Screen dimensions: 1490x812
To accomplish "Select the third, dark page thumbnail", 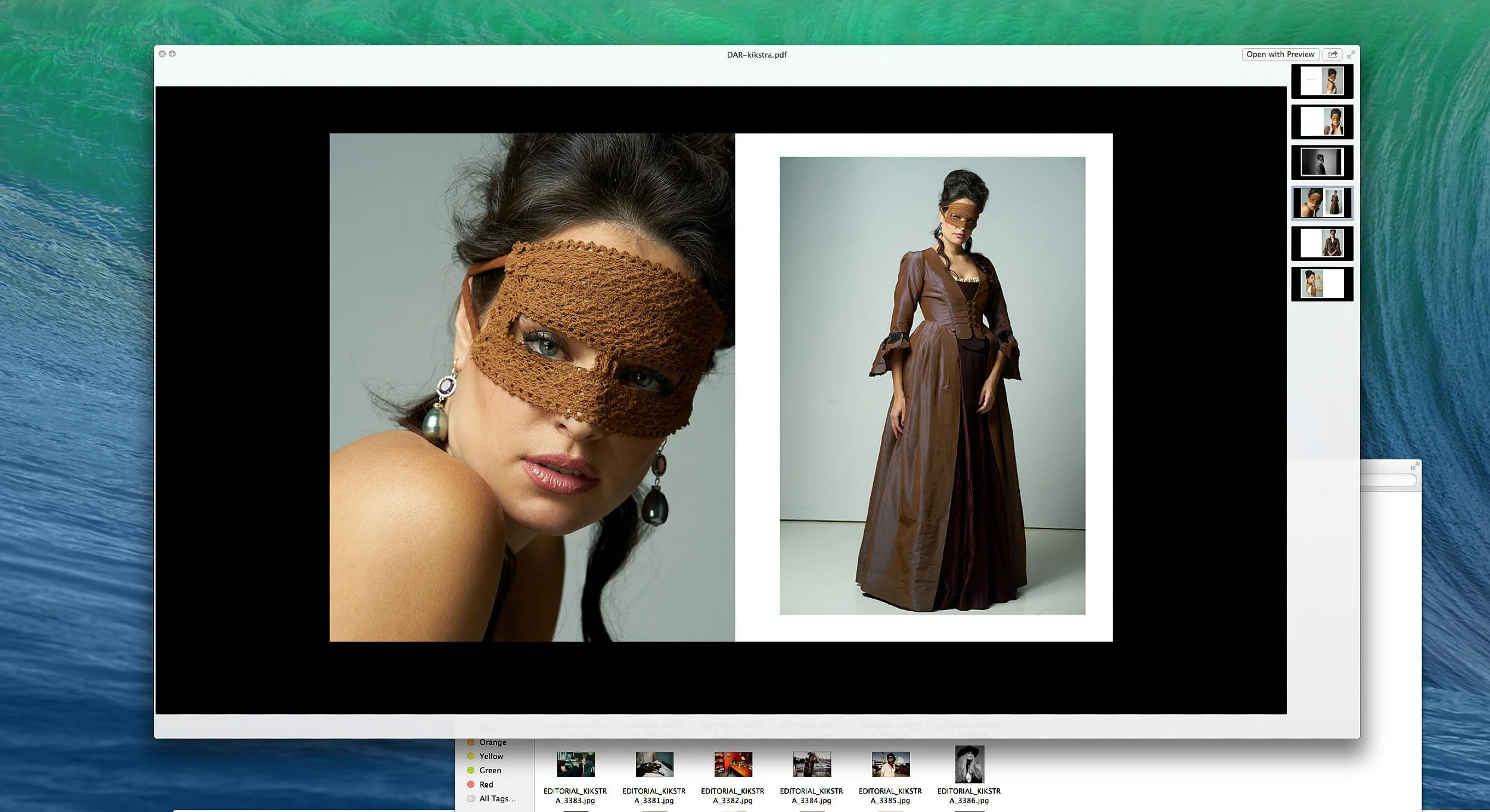I will (1323, 161).
